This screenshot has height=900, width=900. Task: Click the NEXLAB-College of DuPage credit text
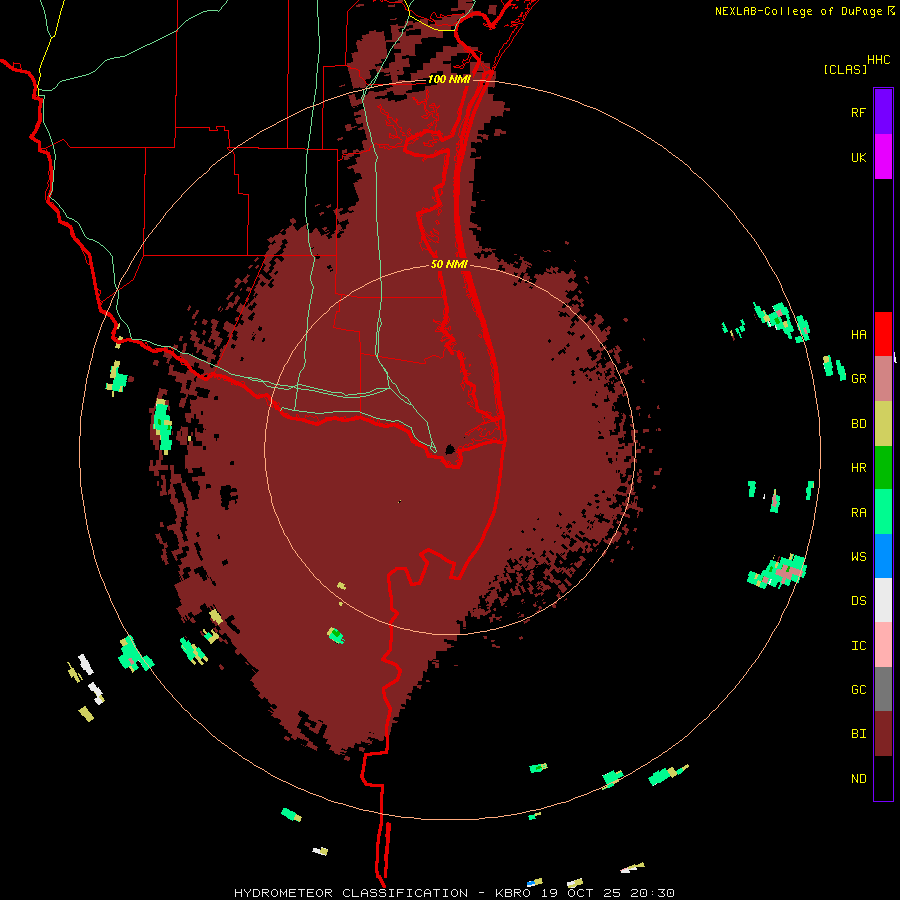tap(800, 11)
